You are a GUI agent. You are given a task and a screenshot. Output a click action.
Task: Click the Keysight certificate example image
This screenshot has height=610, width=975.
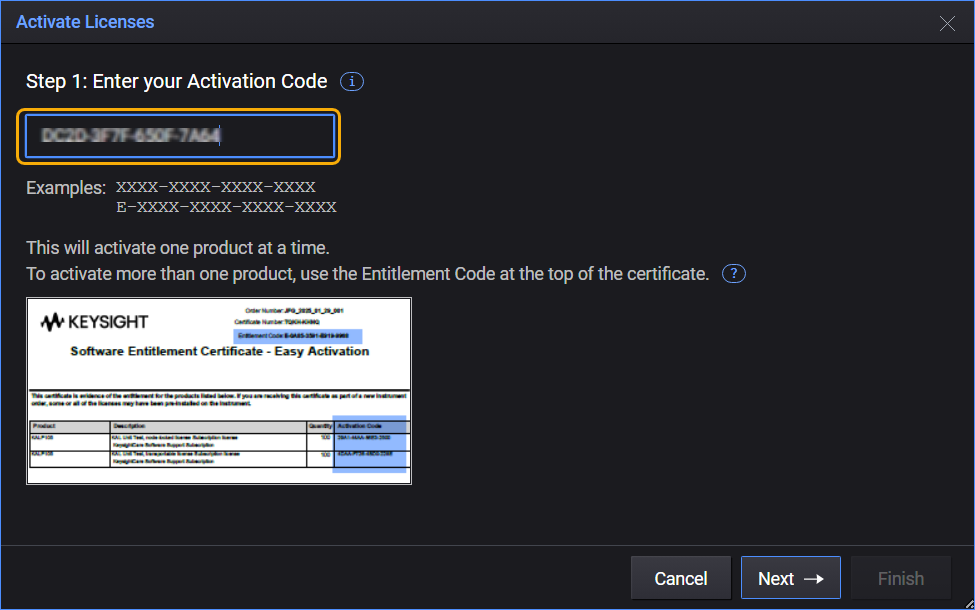coord(219,390)
